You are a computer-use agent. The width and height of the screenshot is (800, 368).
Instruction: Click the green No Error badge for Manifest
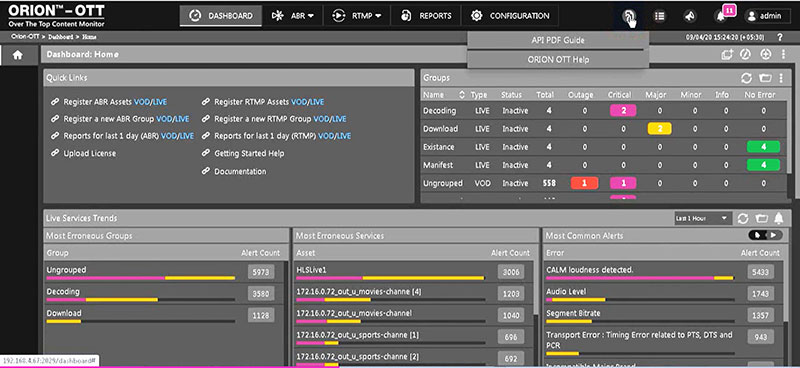click(x=763, y=165)
